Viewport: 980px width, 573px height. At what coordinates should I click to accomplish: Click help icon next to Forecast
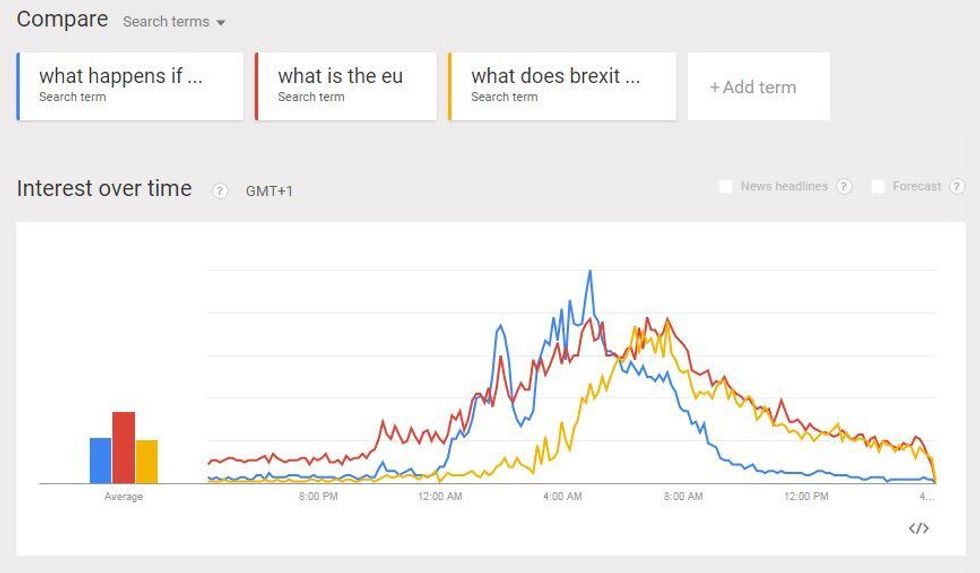pos(957,186)
